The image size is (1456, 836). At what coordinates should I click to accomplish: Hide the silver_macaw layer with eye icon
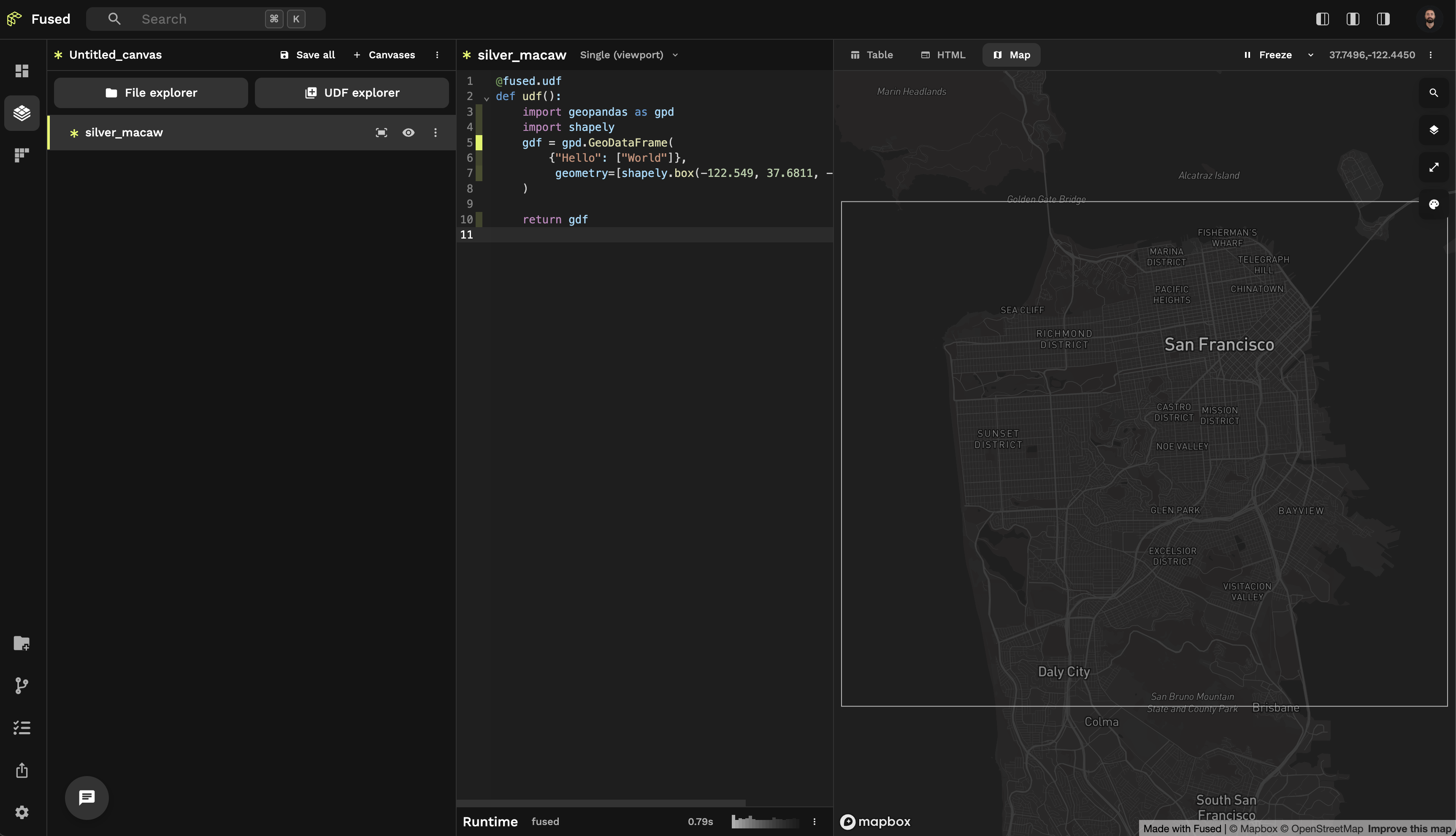(408, 133)
